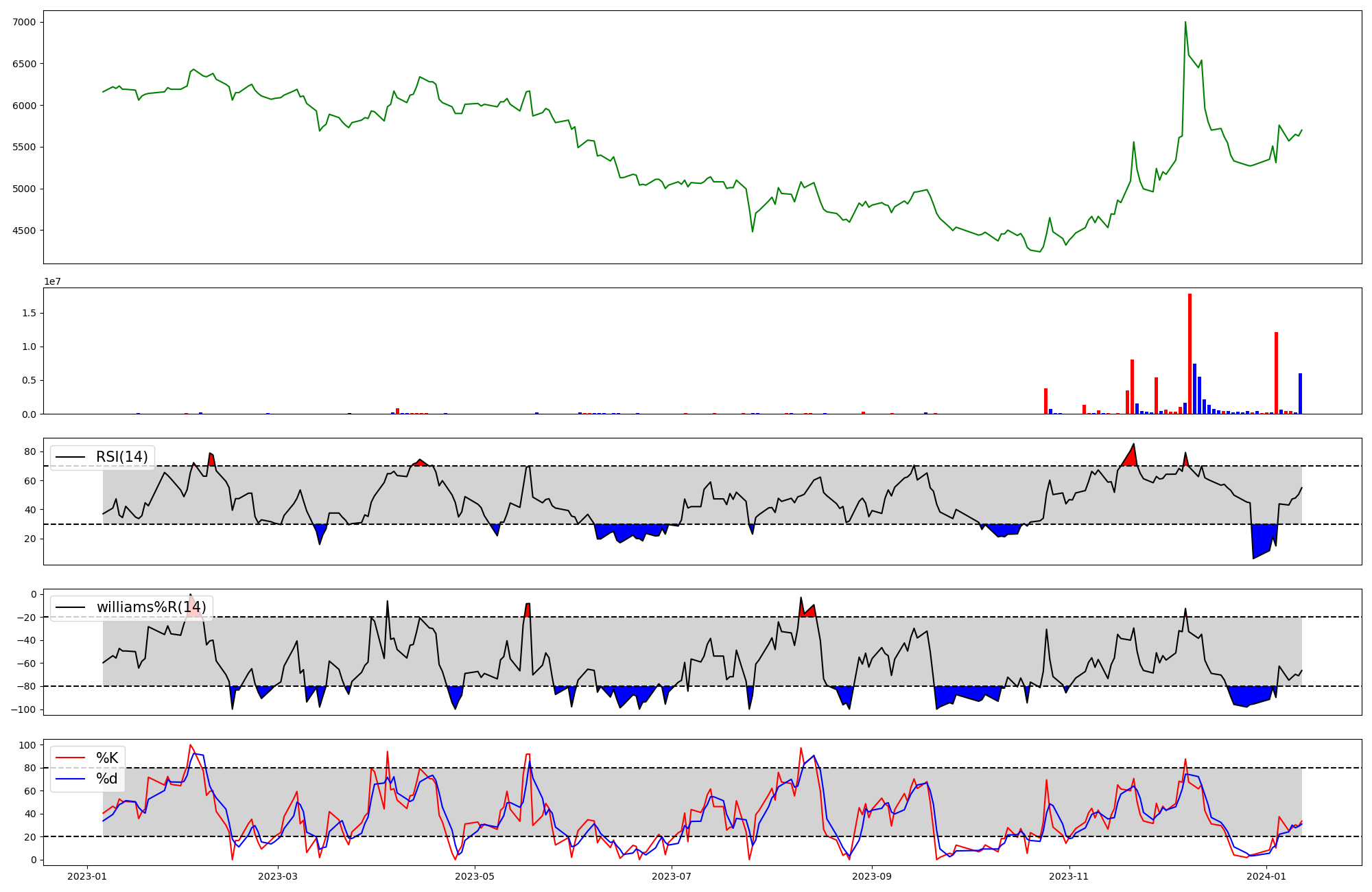Click the 4500 y-axis tick on price chart
Screen dimensions: 1372x892
(x=25, y=231)
